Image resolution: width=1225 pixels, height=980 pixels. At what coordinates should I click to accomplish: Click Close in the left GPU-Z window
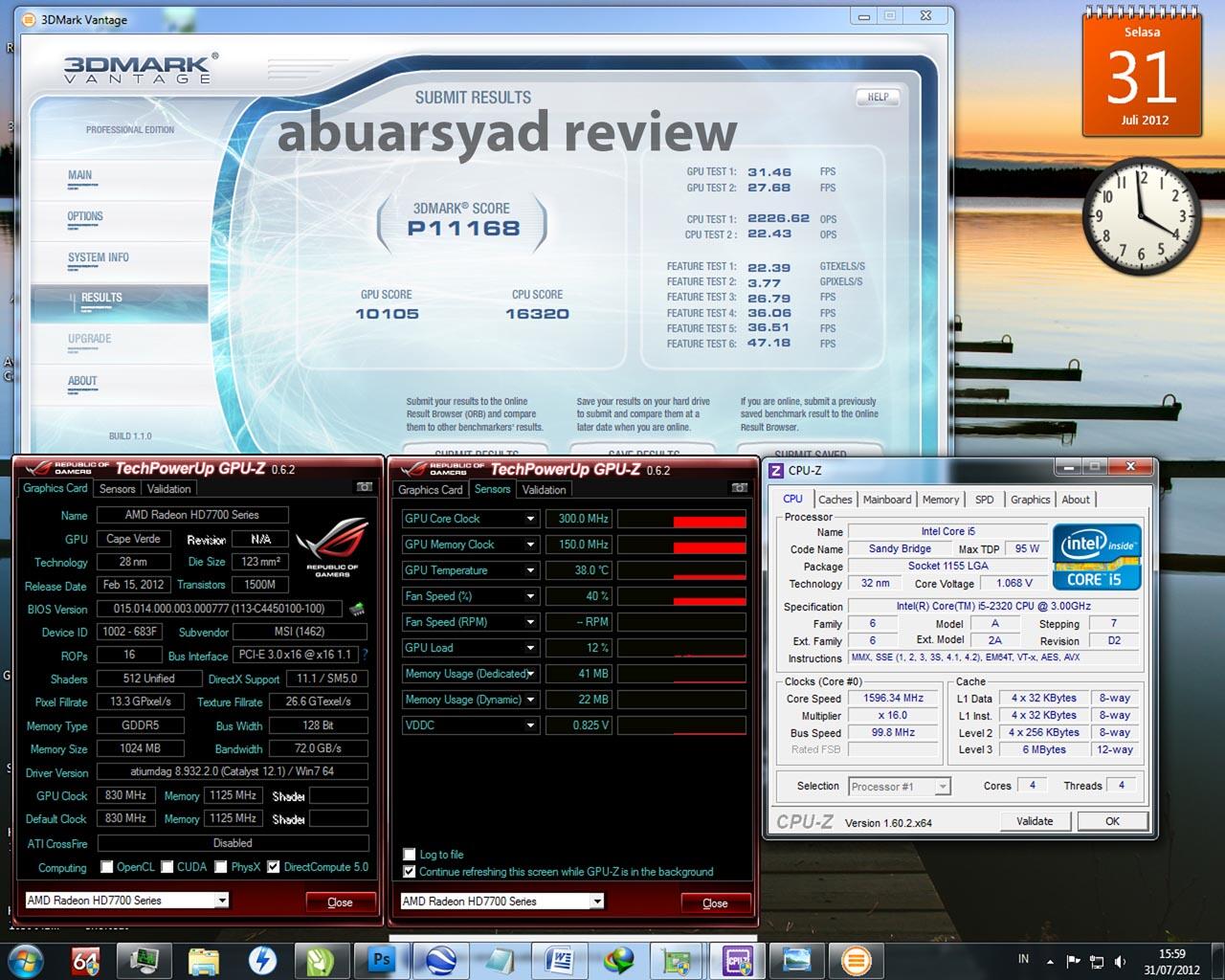[340, 902]
